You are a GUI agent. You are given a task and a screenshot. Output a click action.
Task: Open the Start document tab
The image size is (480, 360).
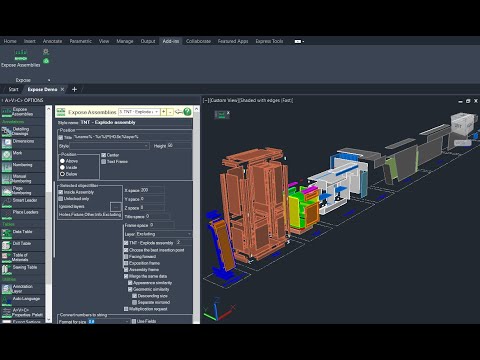[13, 89]
